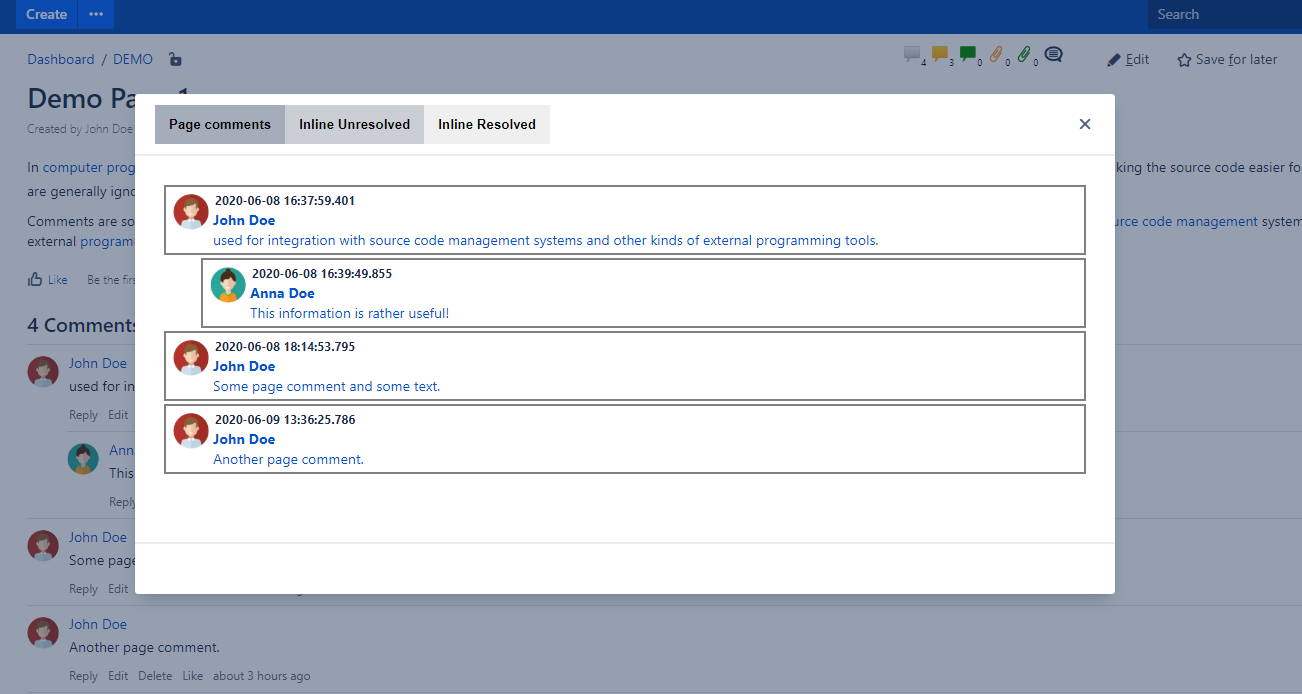This screenshot has height=694, width=1302.
Task: Open the Dashboard breadcrumb link
Action: point(60,59)
